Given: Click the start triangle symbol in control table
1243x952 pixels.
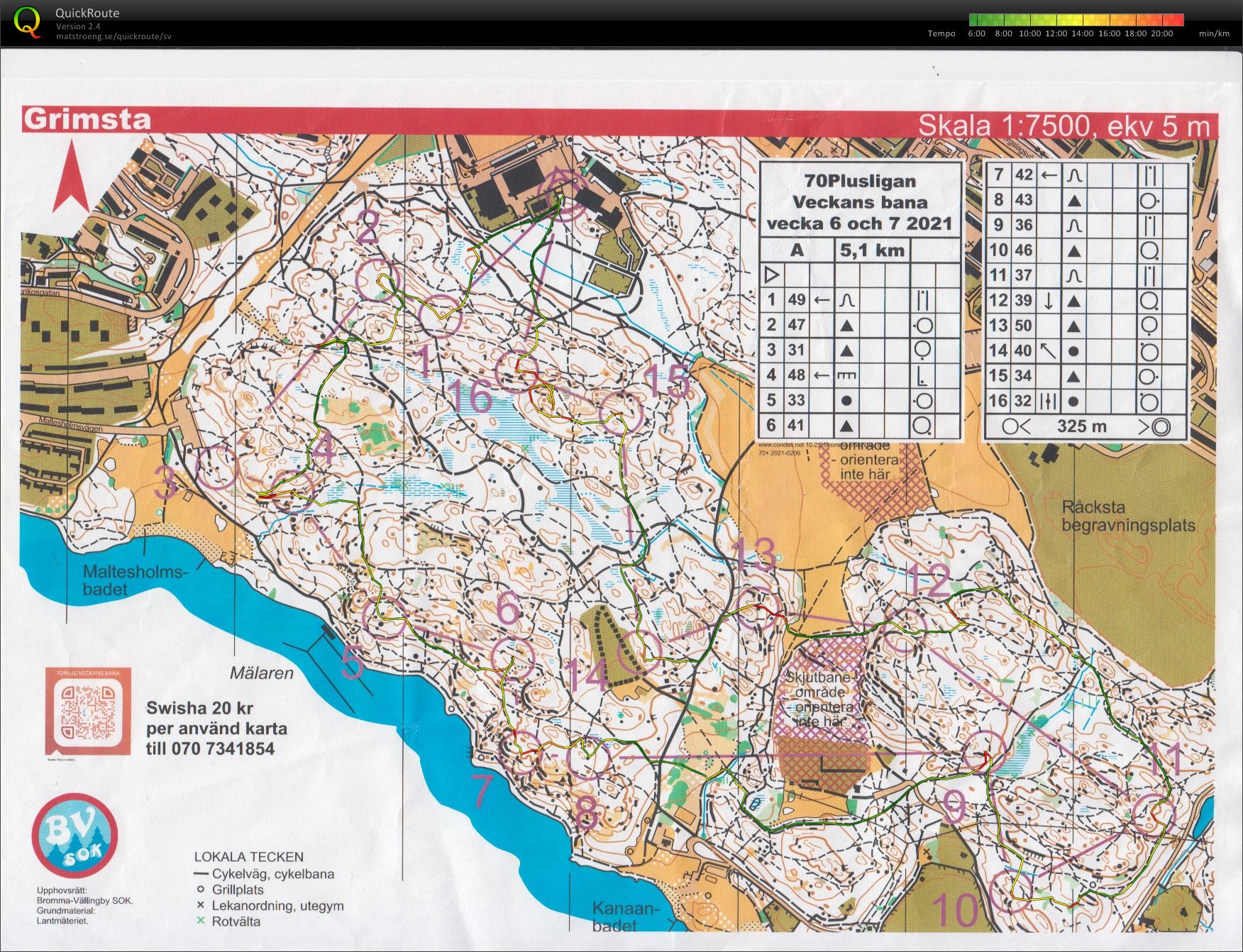Looking at the screenshot, I should pyautogui.click(x=772, y=275).
